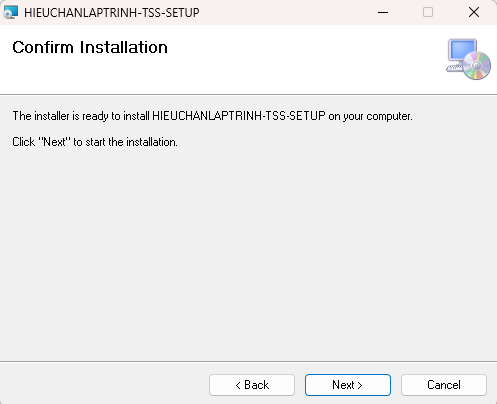497x404 pixels.
Task: Go back with the Back button
Action: 252,385
